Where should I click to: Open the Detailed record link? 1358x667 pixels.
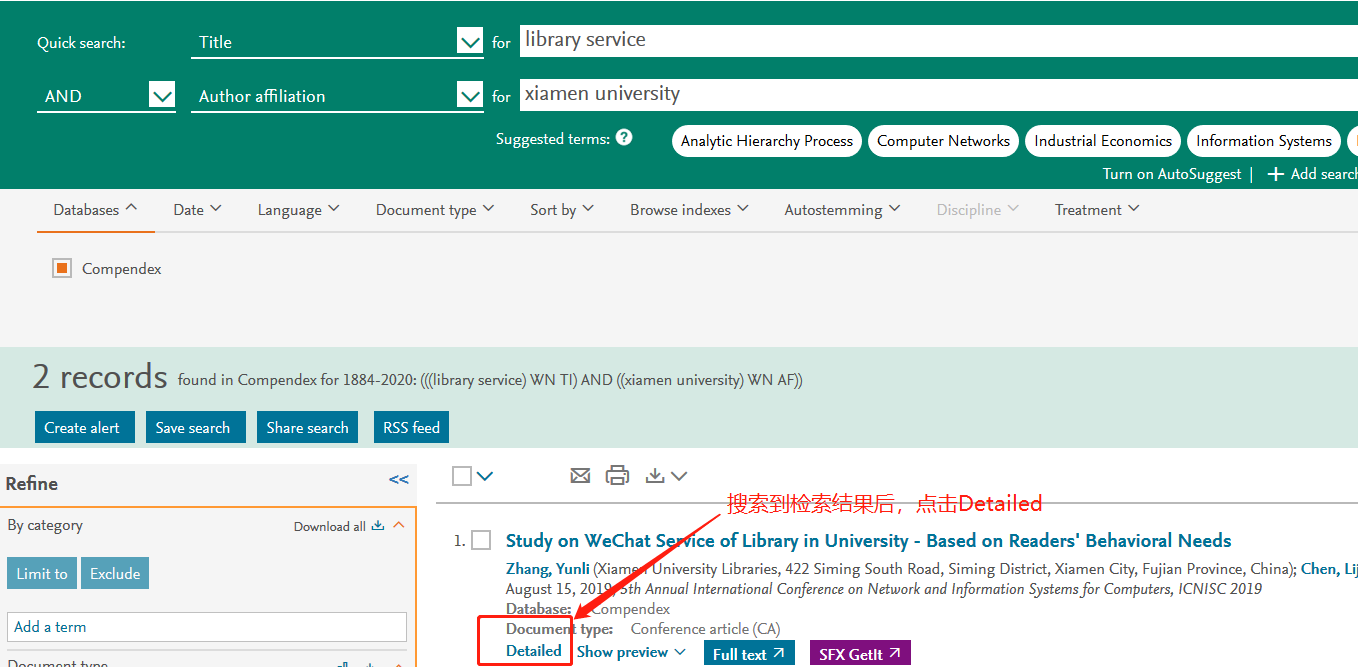click(533, 651)
